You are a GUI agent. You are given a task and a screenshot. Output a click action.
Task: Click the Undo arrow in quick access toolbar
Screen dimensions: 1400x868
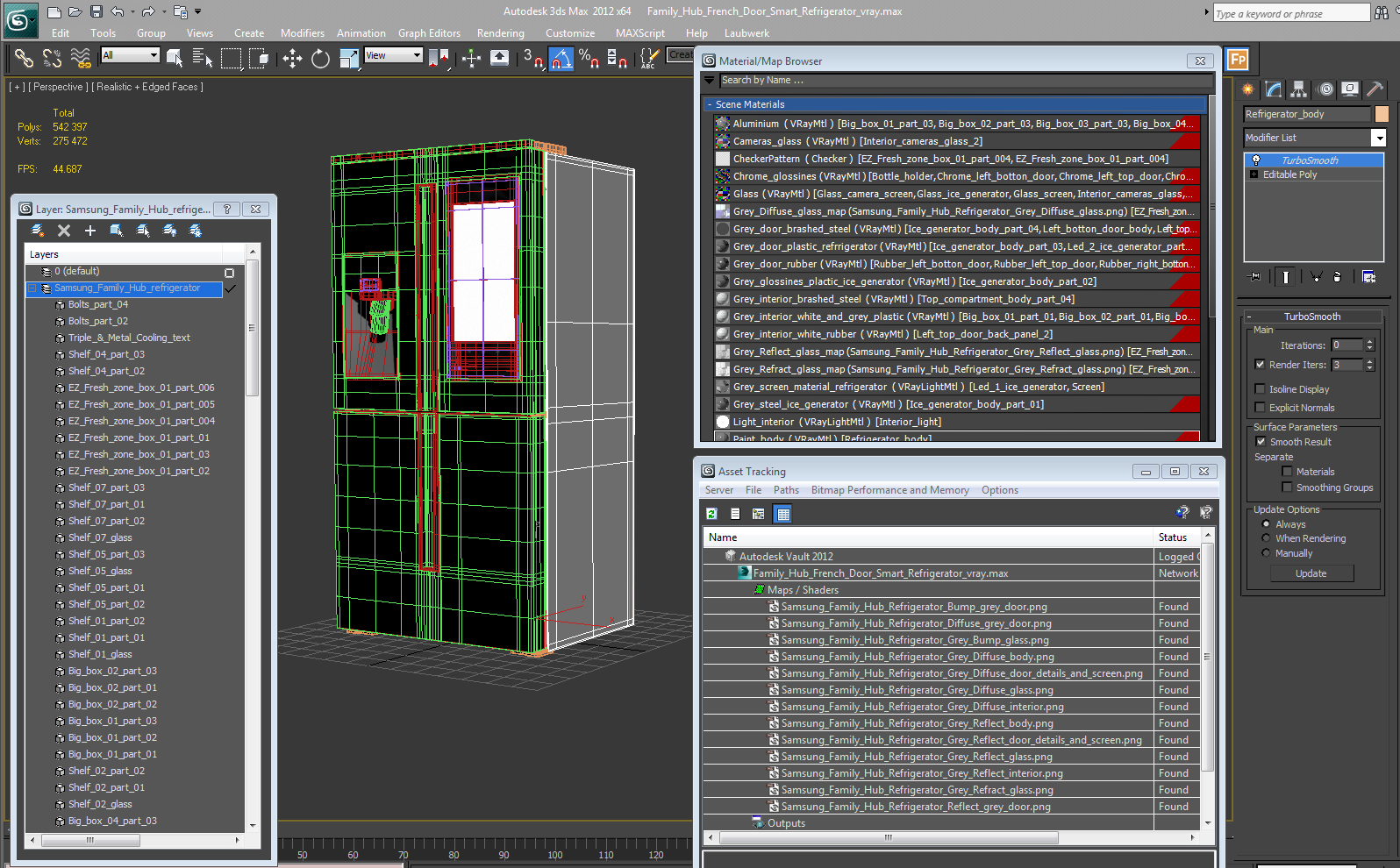[118, 11]
